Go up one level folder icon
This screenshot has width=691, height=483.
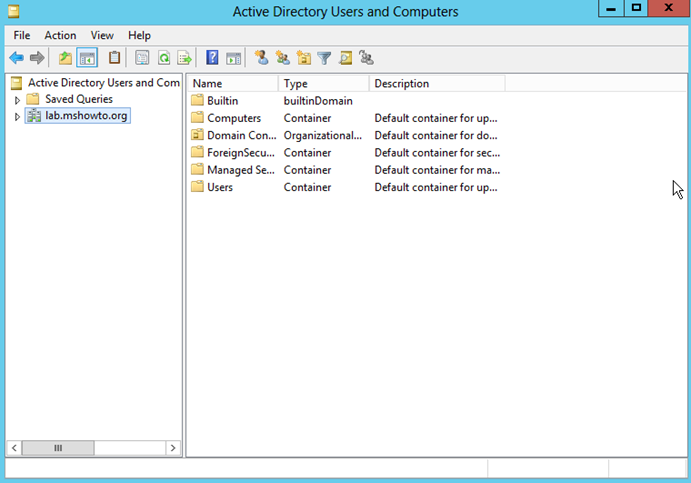click(65, 58)
